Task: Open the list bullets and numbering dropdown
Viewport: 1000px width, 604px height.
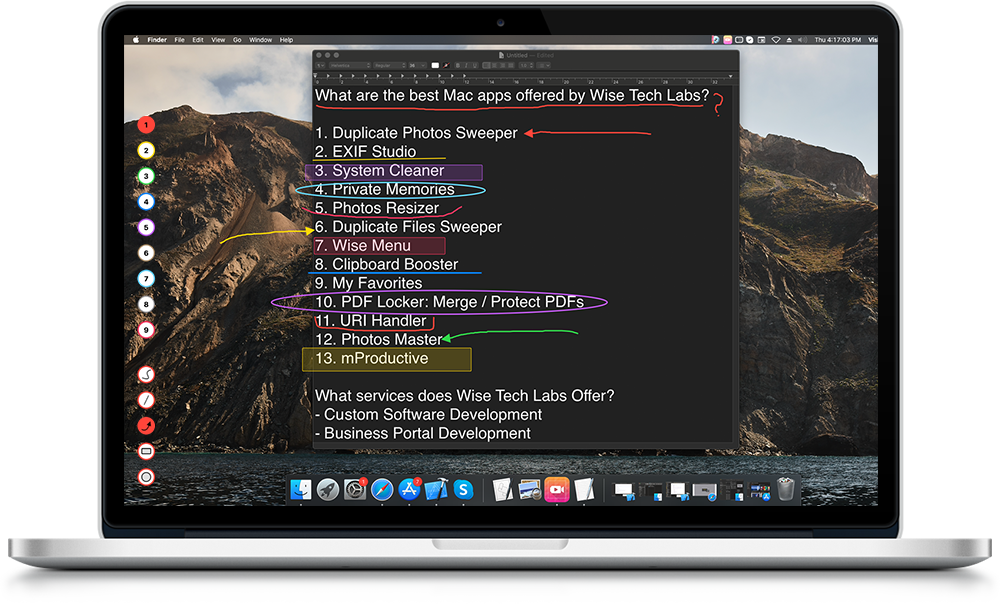Action: (x=543, y=65)
